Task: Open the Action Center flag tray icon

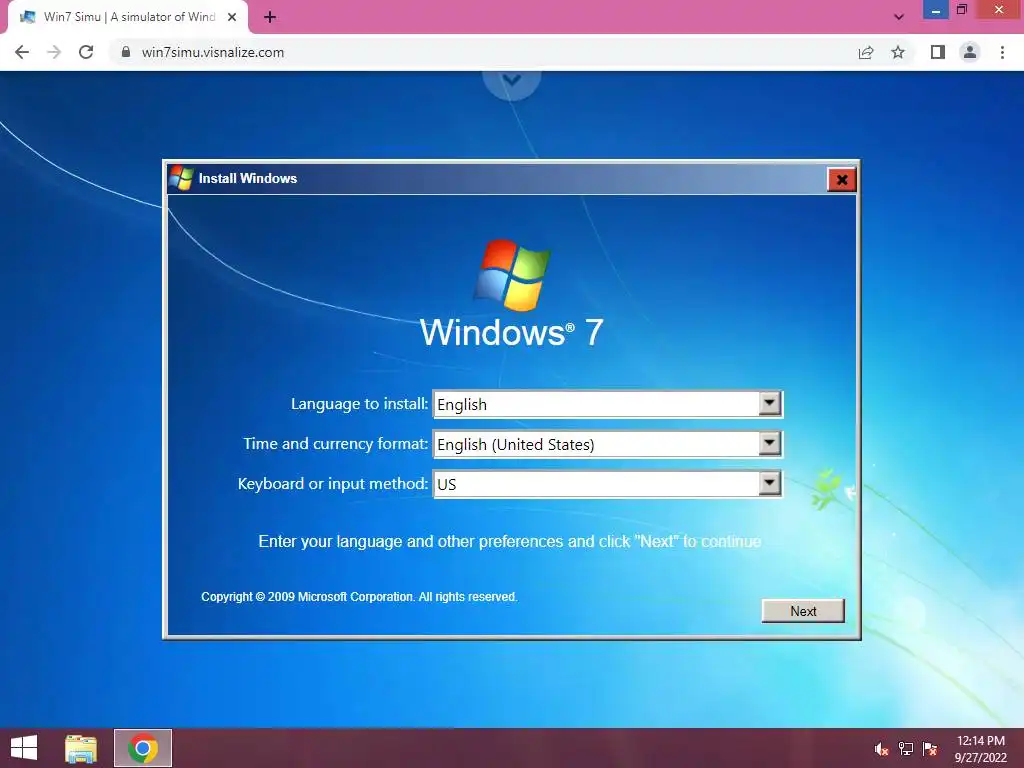Action: click(930, 749)
